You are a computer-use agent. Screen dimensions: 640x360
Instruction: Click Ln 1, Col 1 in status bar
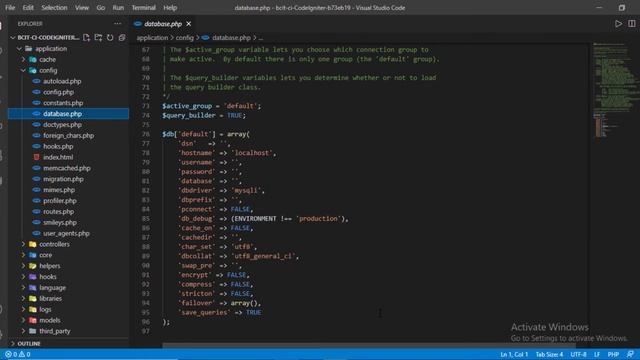(x=514, y=354)
